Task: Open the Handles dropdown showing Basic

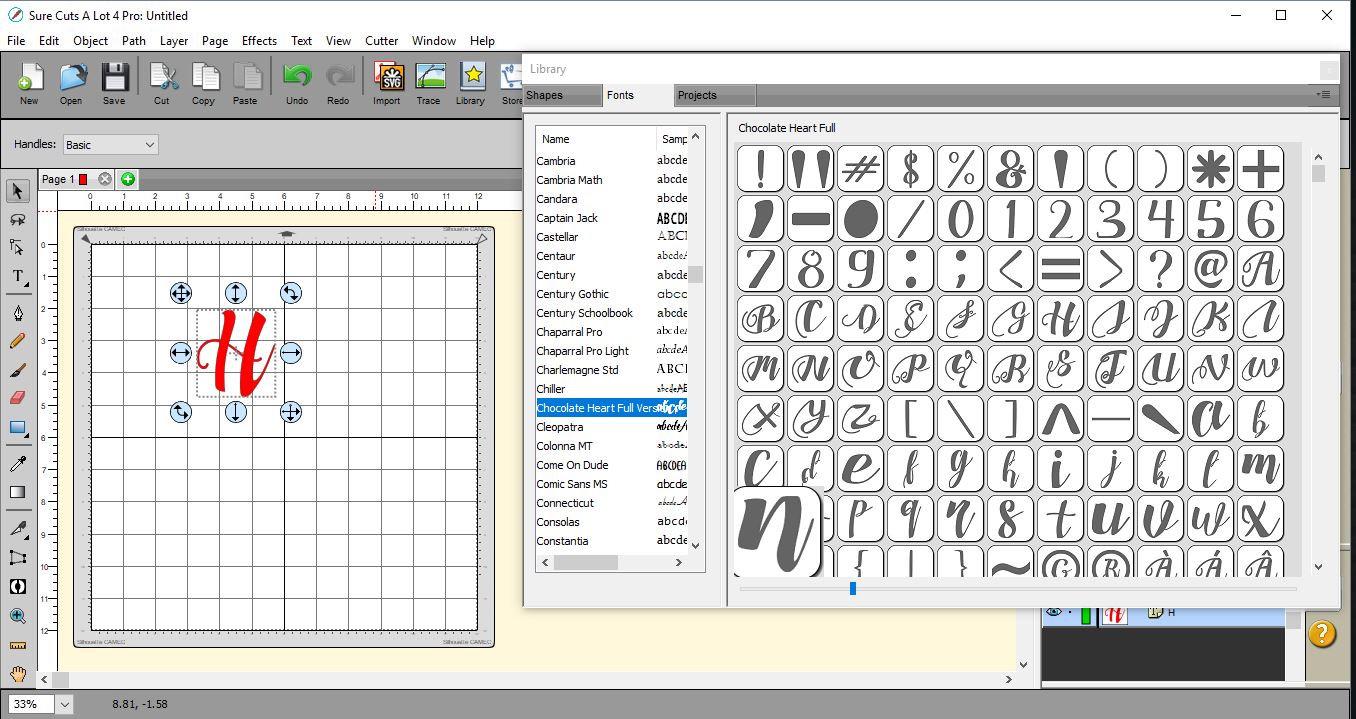Action: [110, 145]
